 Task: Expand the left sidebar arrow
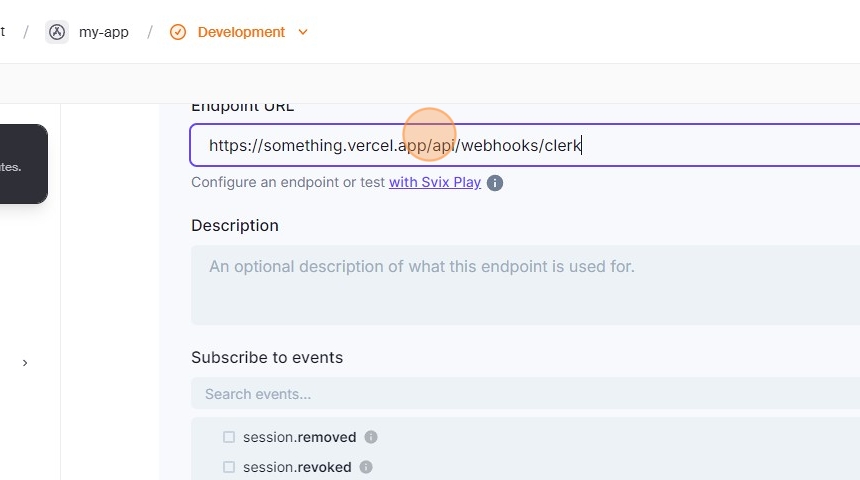coord(25,363)
